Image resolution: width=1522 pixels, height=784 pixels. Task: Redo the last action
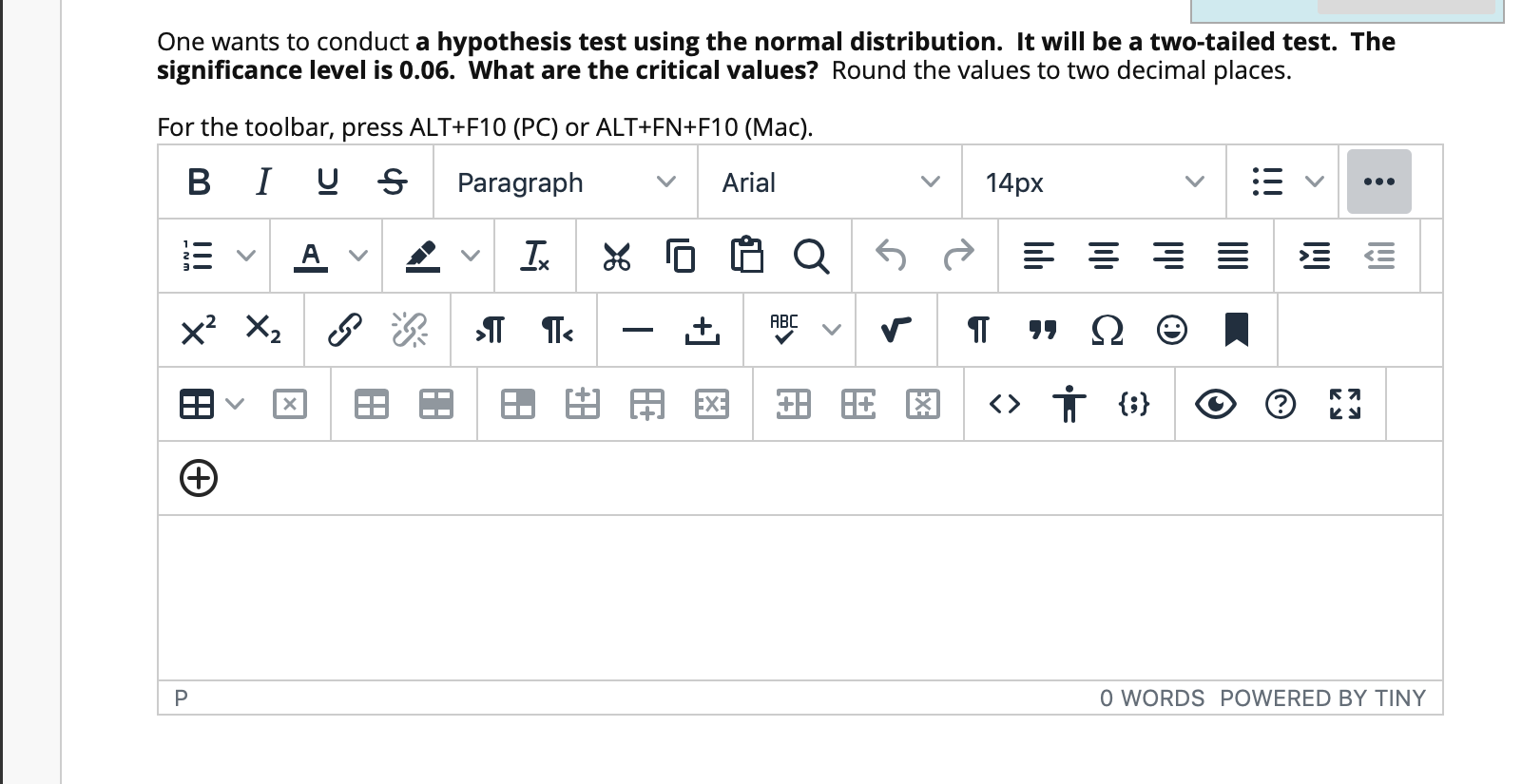point(958,256)
